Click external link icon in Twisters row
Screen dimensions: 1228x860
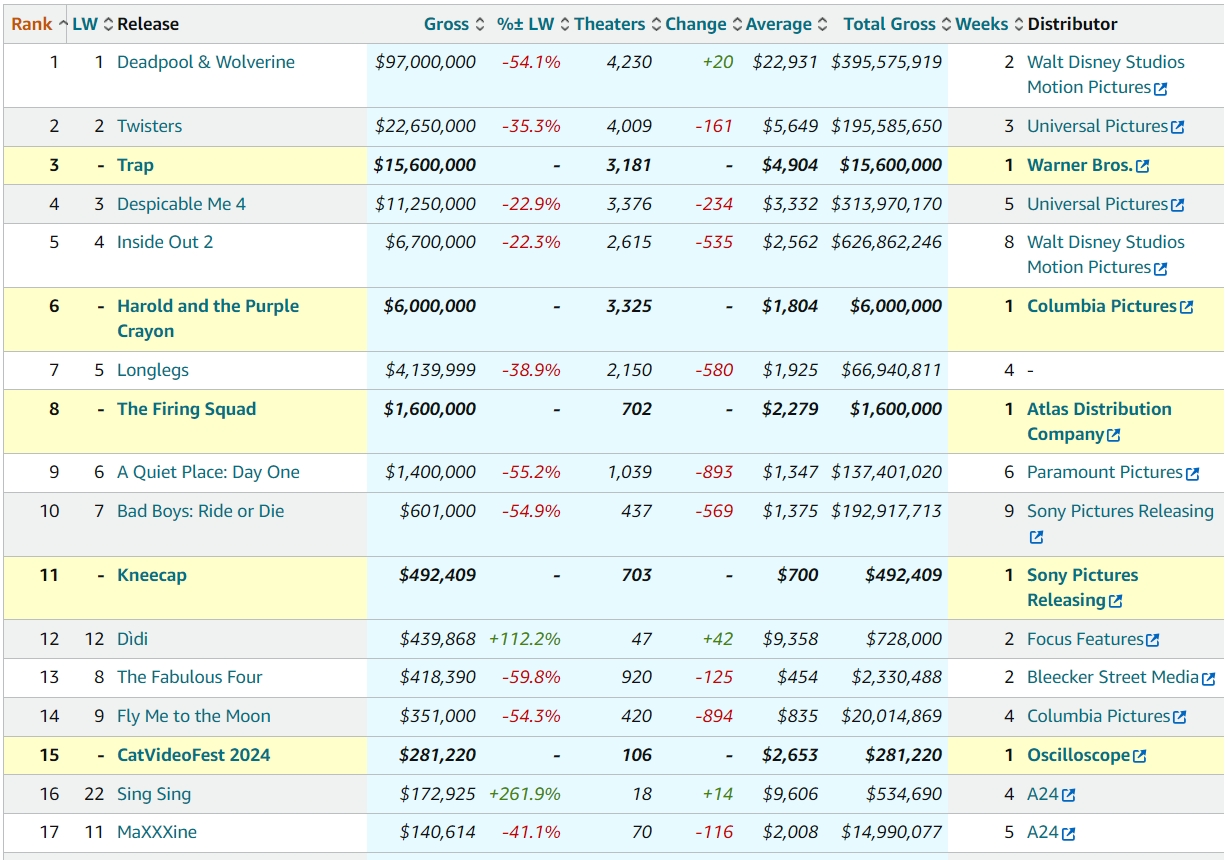(x=1177, y=127)
